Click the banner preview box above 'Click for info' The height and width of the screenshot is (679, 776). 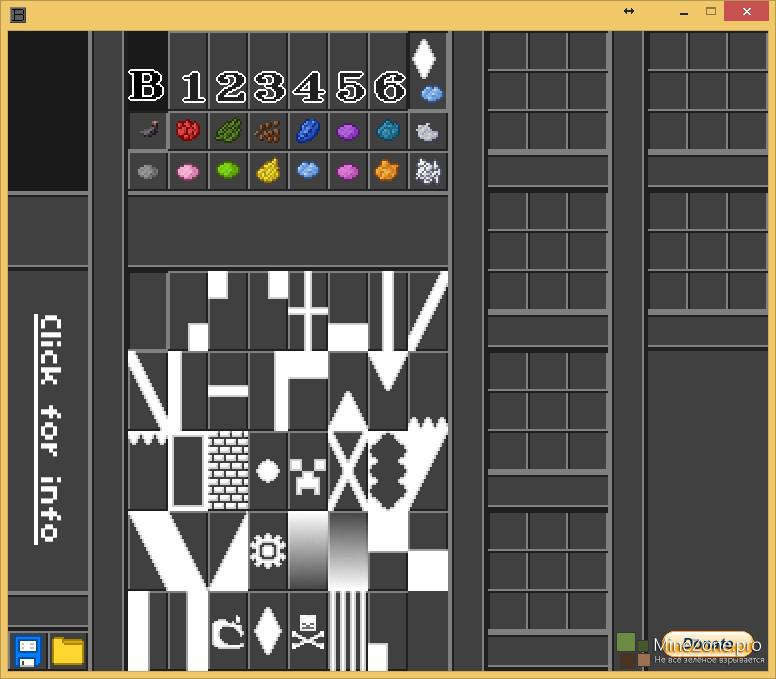(x=48, y=110)
